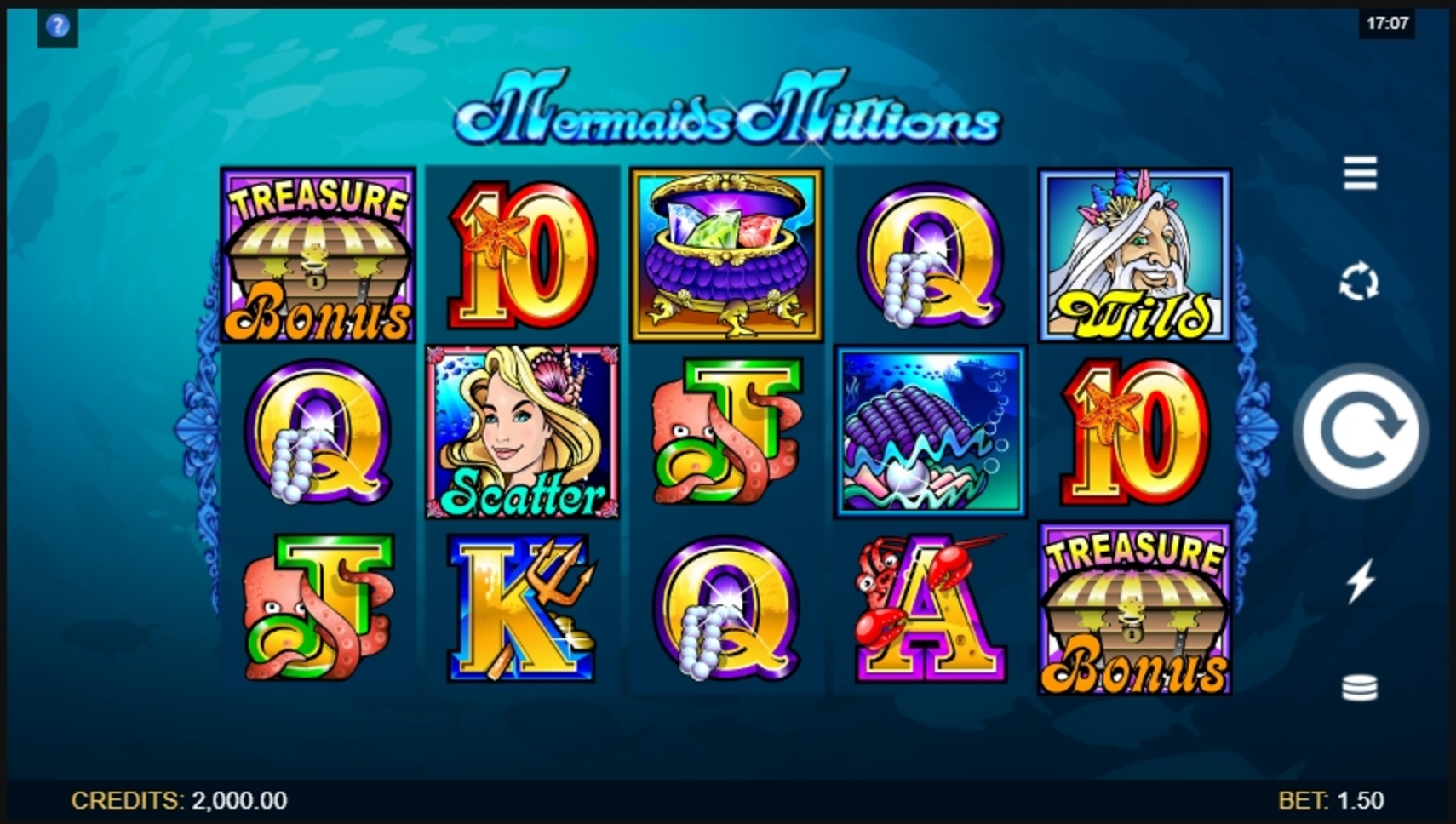Click the 17:07 clock display
This screenshot has width=1456, height=824.
(1387, 24)
